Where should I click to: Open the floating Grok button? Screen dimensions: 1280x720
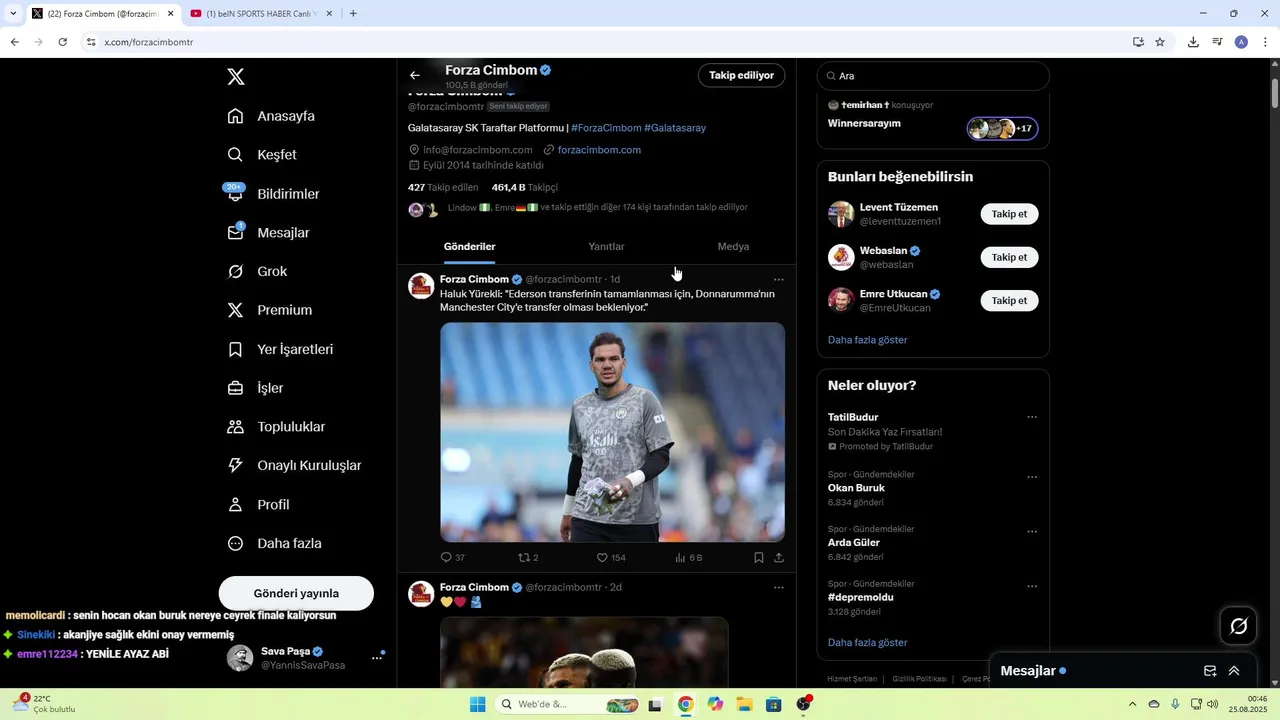click(x=1238, y=626)
